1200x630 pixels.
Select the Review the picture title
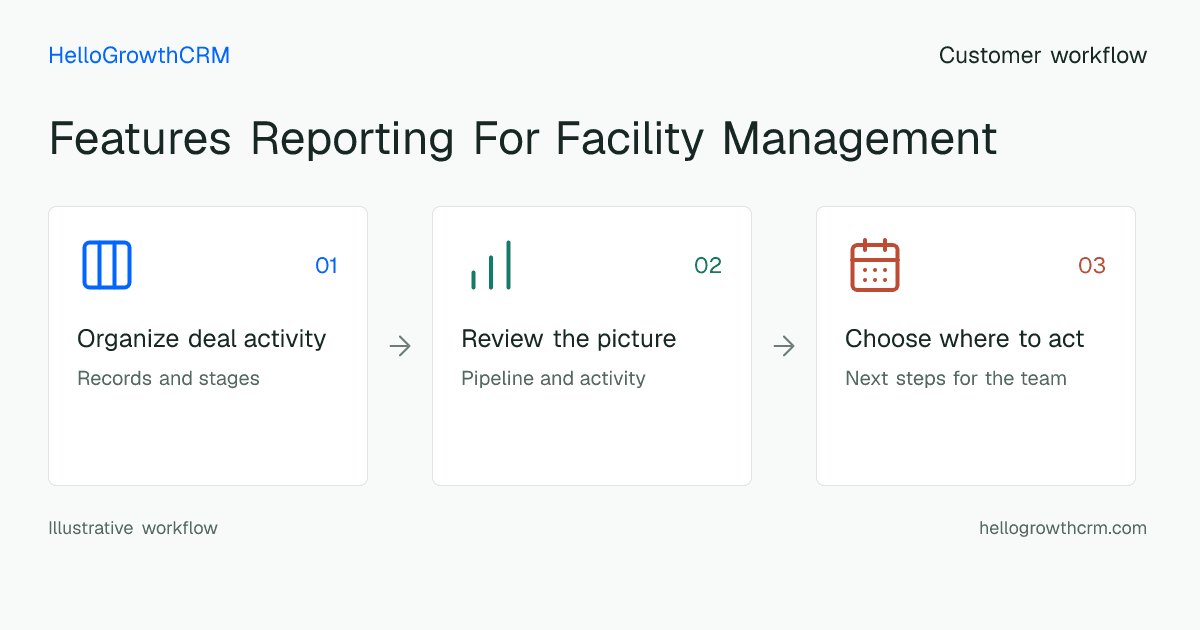569,339
